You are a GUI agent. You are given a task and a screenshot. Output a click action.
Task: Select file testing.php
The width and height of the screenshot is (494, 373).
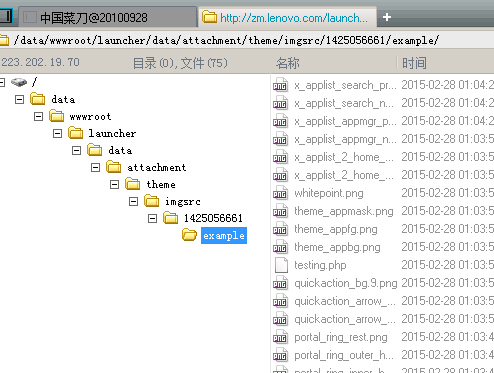(x=320, y=265)
